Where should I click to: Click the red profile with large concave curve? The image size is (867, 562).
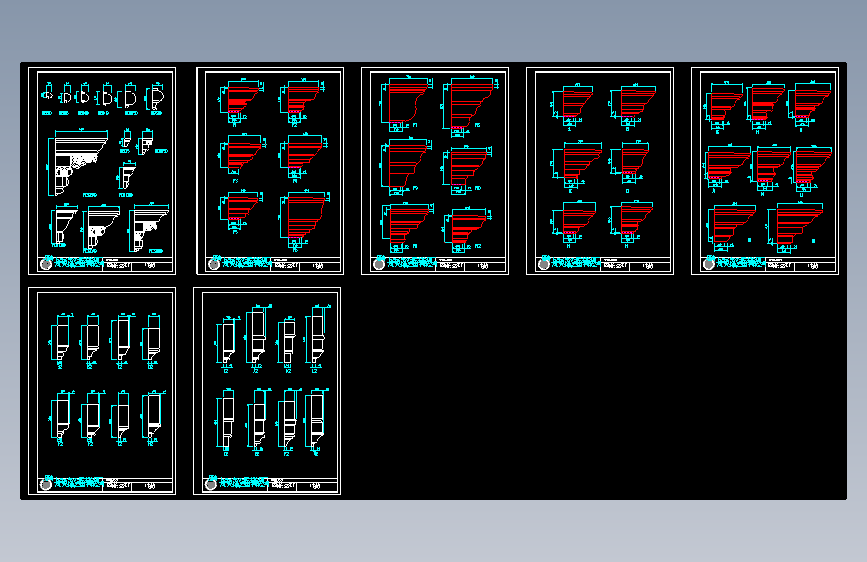408,101
